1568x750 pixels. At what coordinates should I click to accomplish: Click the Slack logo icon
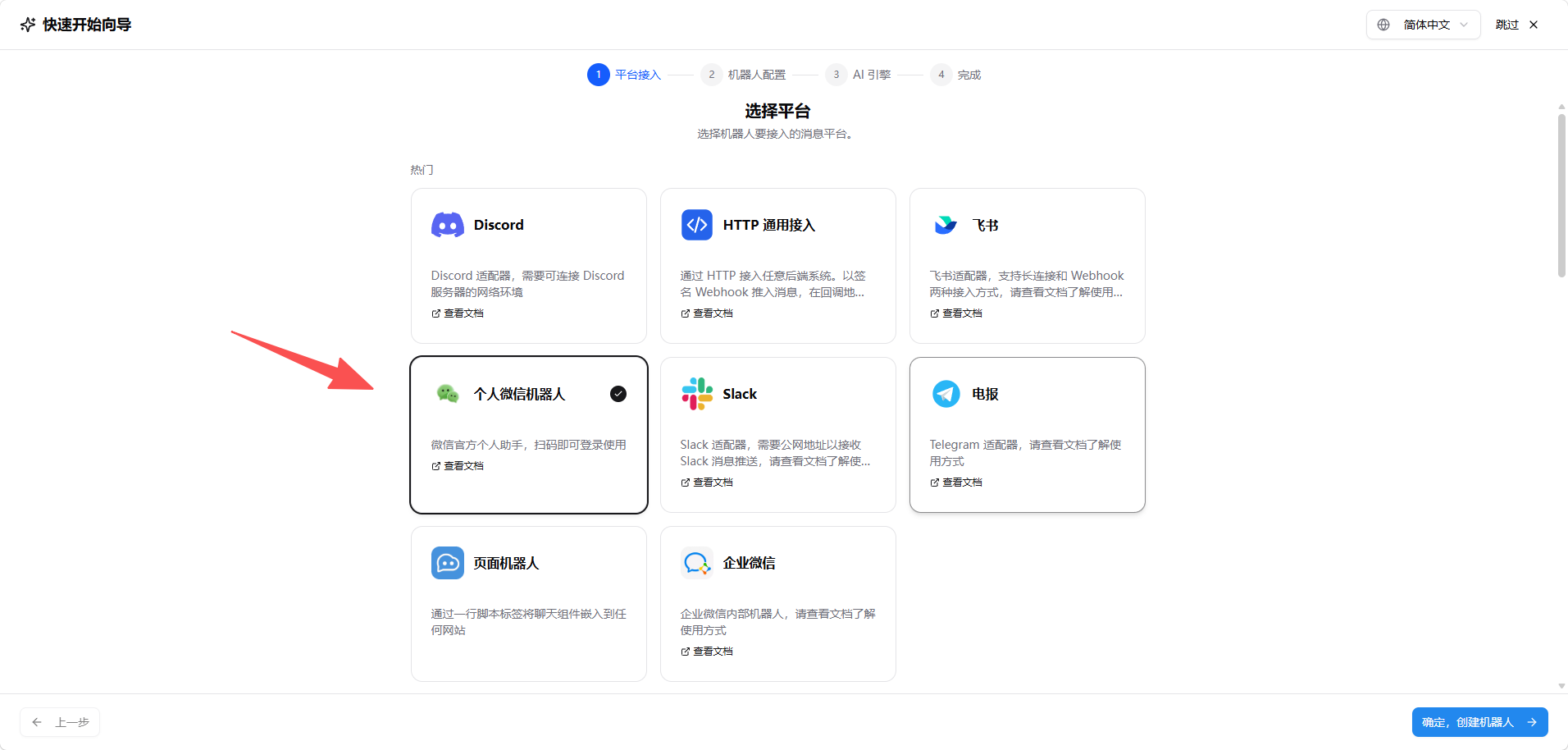pyautogui.click(x=697, y=394)
